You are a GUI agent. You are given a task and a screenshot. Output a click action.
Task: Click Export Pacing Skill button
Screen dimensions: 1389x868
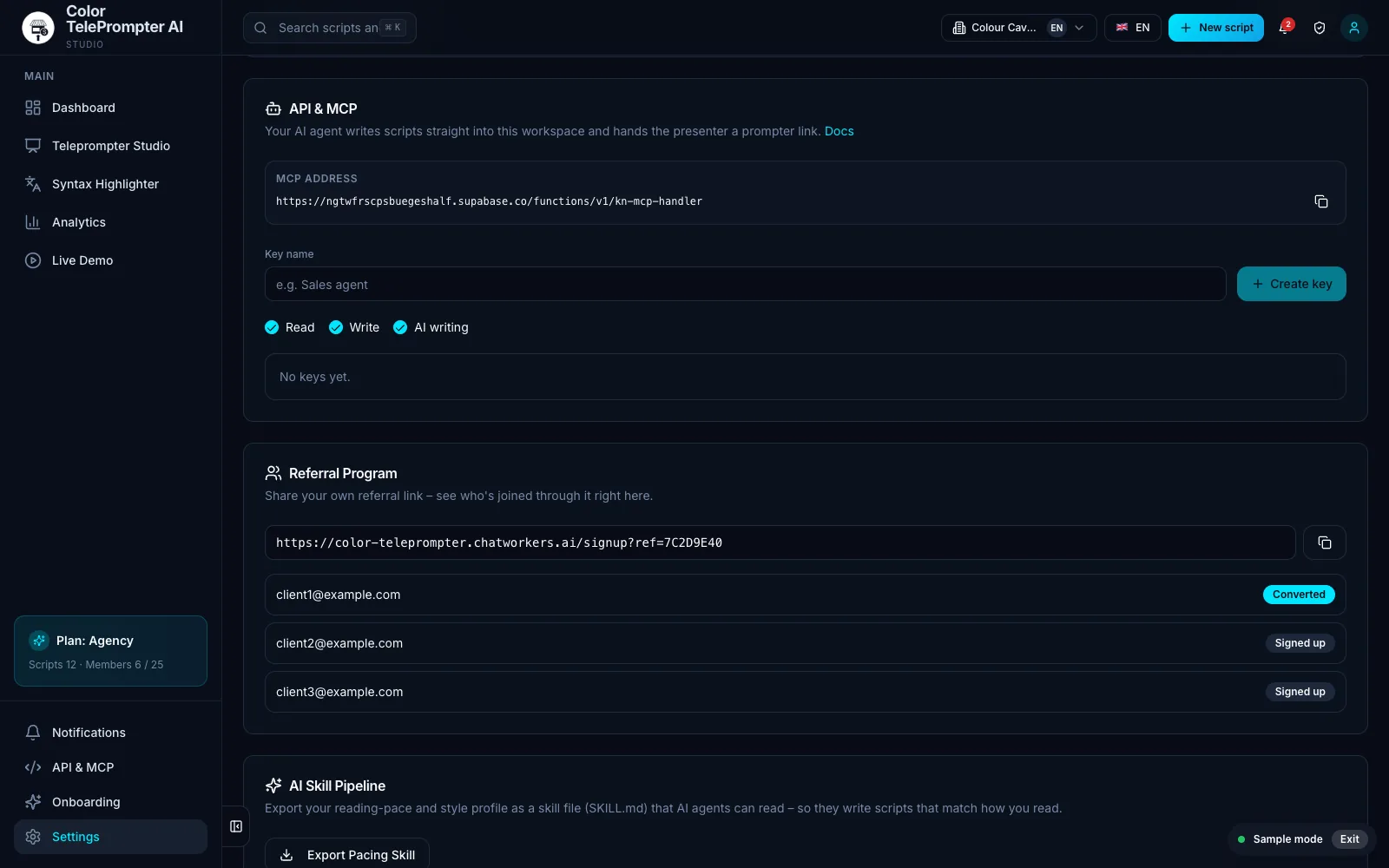point(347,854)
